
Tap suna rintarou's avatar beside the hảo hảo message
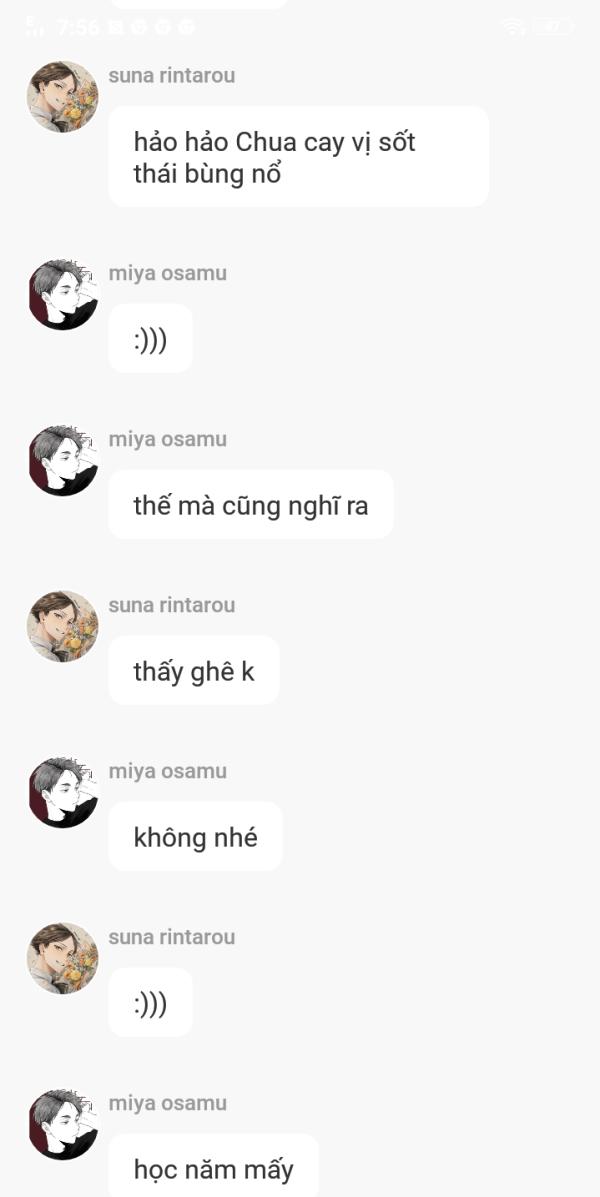coord(63,97)
